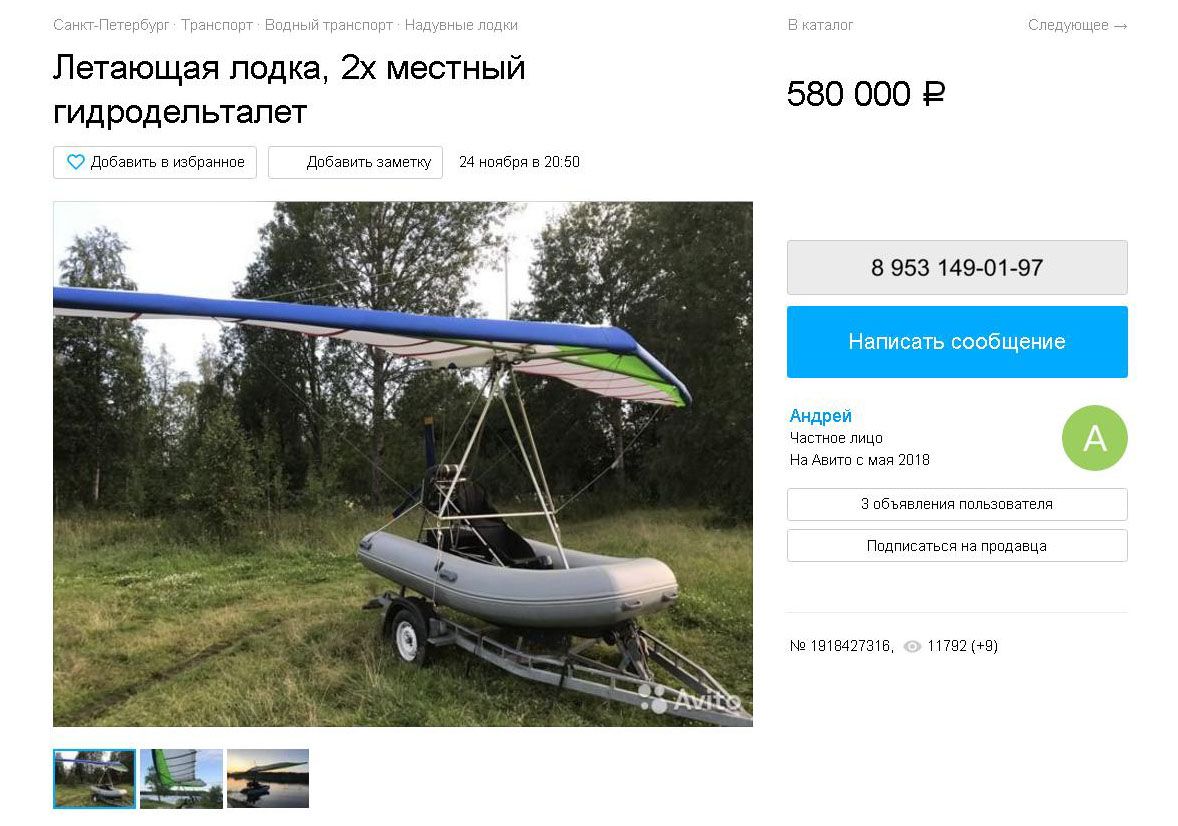
Task: Select the first thumbnail of boat on trailer
Action: tap(95, 779)
